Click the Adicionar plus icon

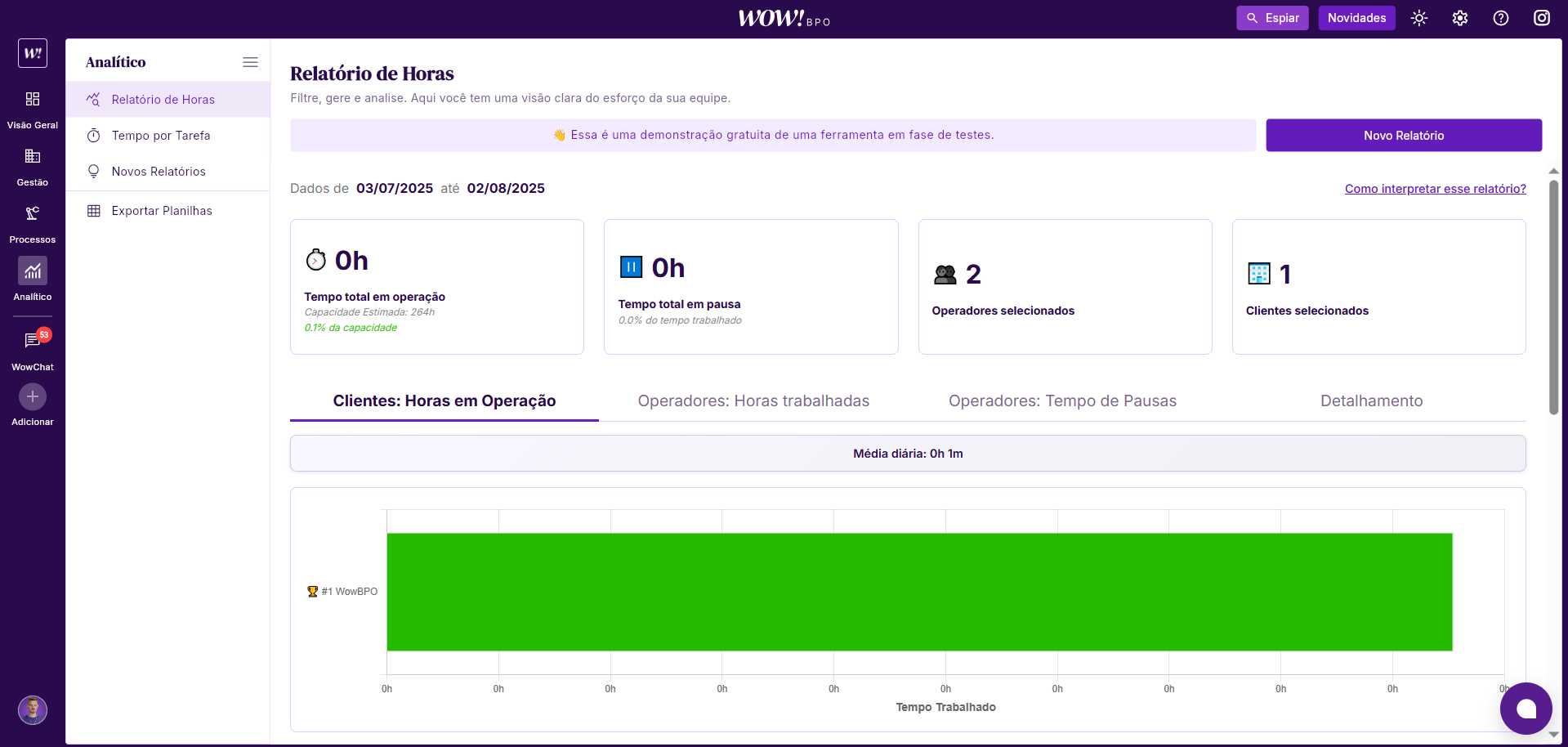[x=33, y=397]
